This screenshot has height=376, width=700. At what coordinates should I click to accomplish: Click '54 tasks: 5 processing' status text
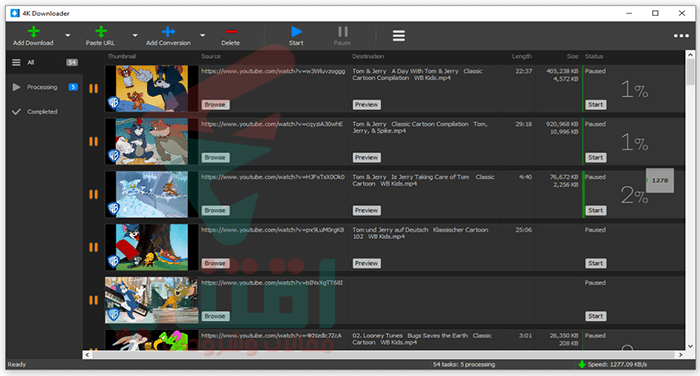tap(464, 364)
